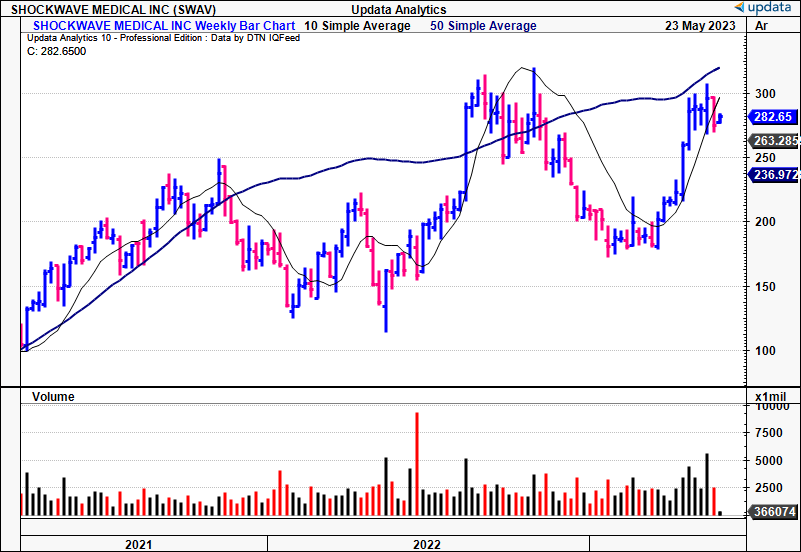This screenshot has width=801, height=552.
Task: Click the 150 price axis label
Action: [765, 286]
